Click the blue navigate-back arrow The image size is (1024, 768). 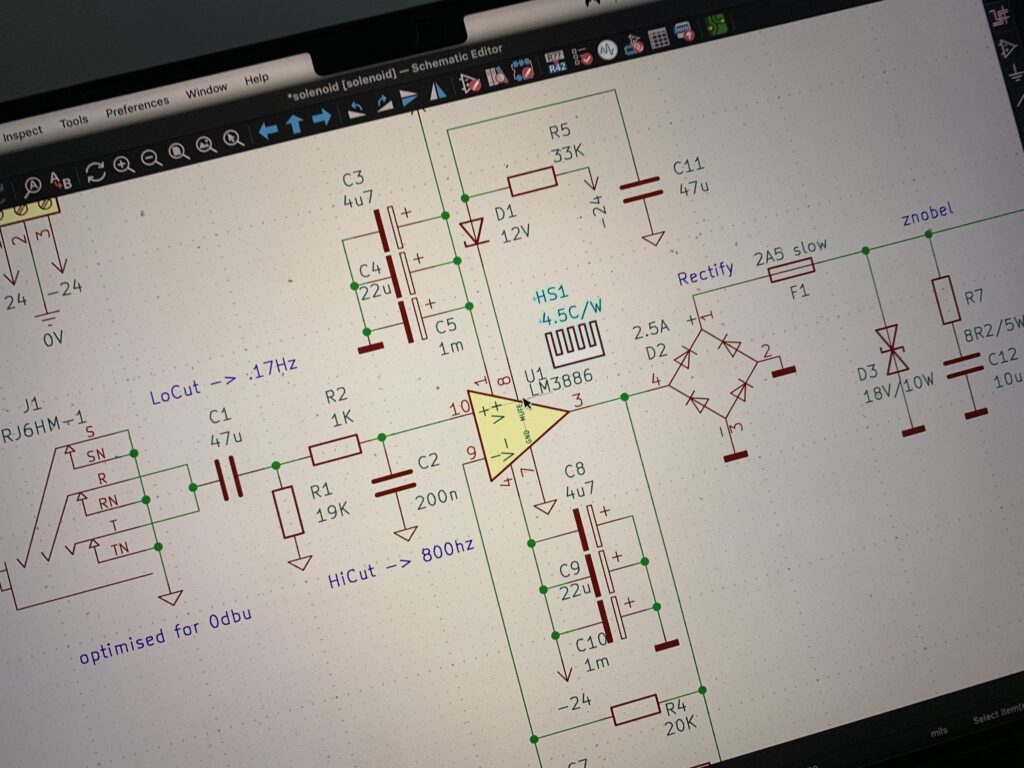click(x=268, y=130)
